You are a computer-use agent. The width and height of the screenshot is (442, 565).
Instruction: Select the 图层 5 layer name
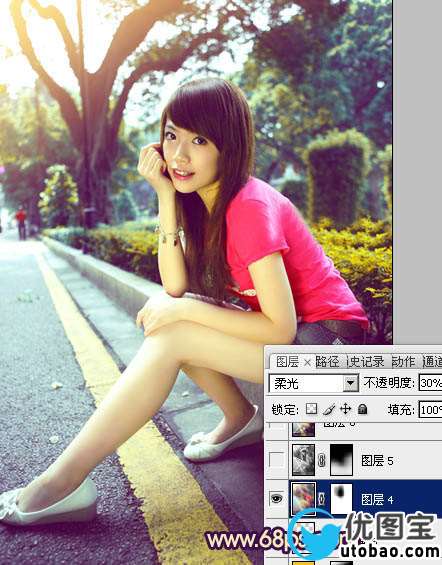click(377, 461)
